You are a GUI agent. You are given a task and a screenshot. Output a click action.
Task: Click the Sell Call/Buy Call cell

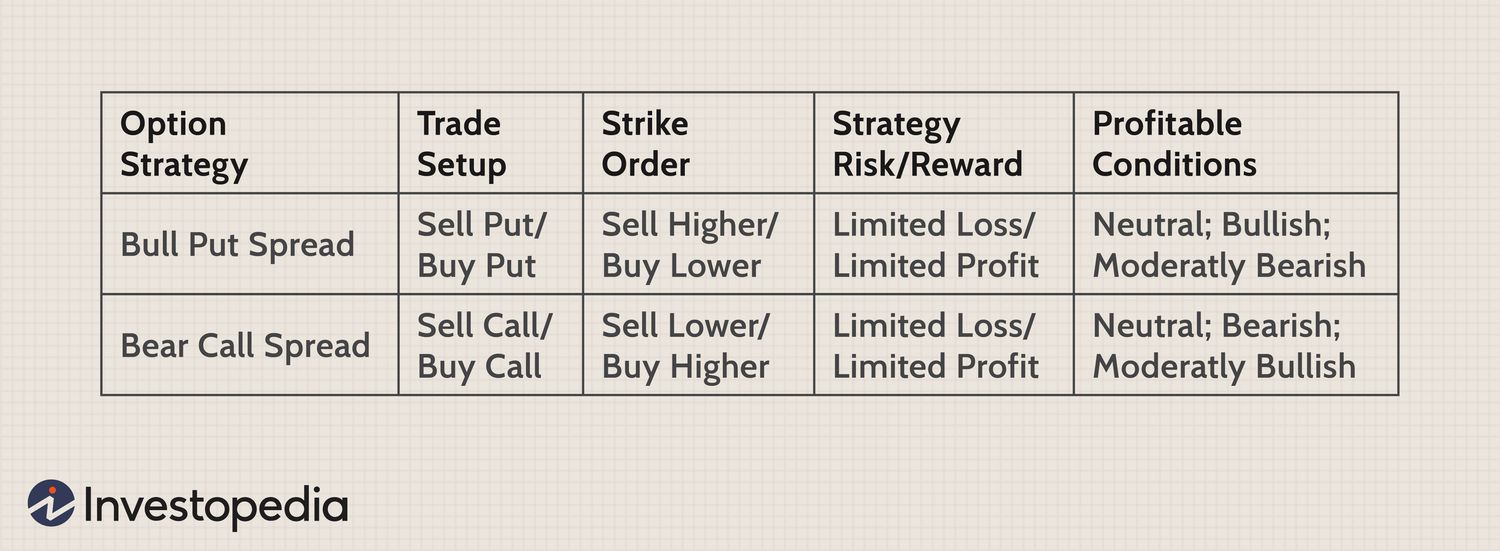(491, 345)
